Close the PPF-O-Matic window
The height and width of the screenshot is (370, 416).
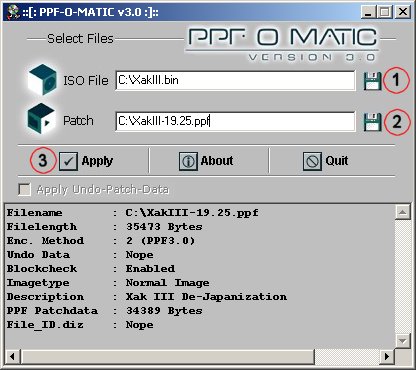pyautogui.click(x=403, y=12)
